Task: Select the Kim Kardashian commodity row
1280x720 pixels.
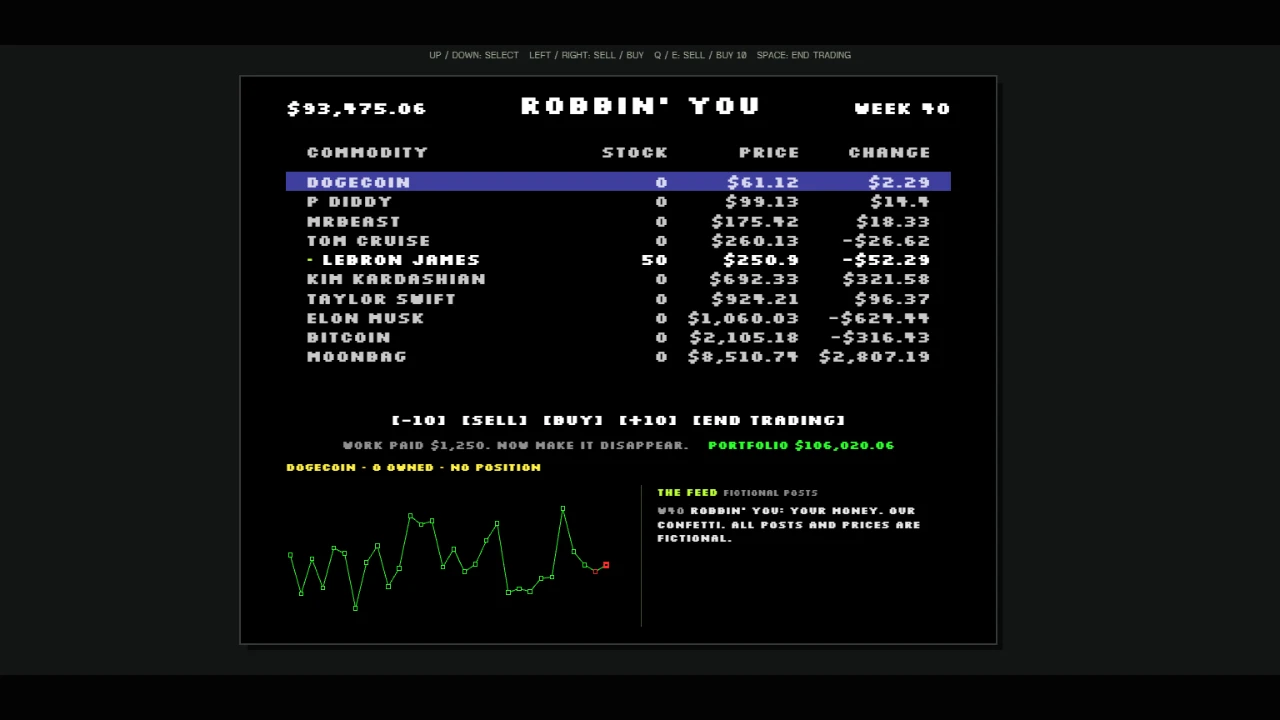Action: coord(618,279)
